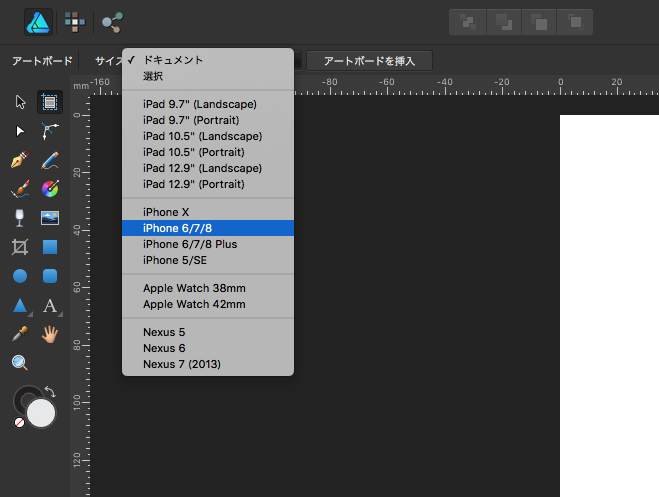This screenshot has width=659, height=497.
Task: Choose iPad 12.9" (Portrait) preset
Action: pyautogui.click(x=208, y=184)
